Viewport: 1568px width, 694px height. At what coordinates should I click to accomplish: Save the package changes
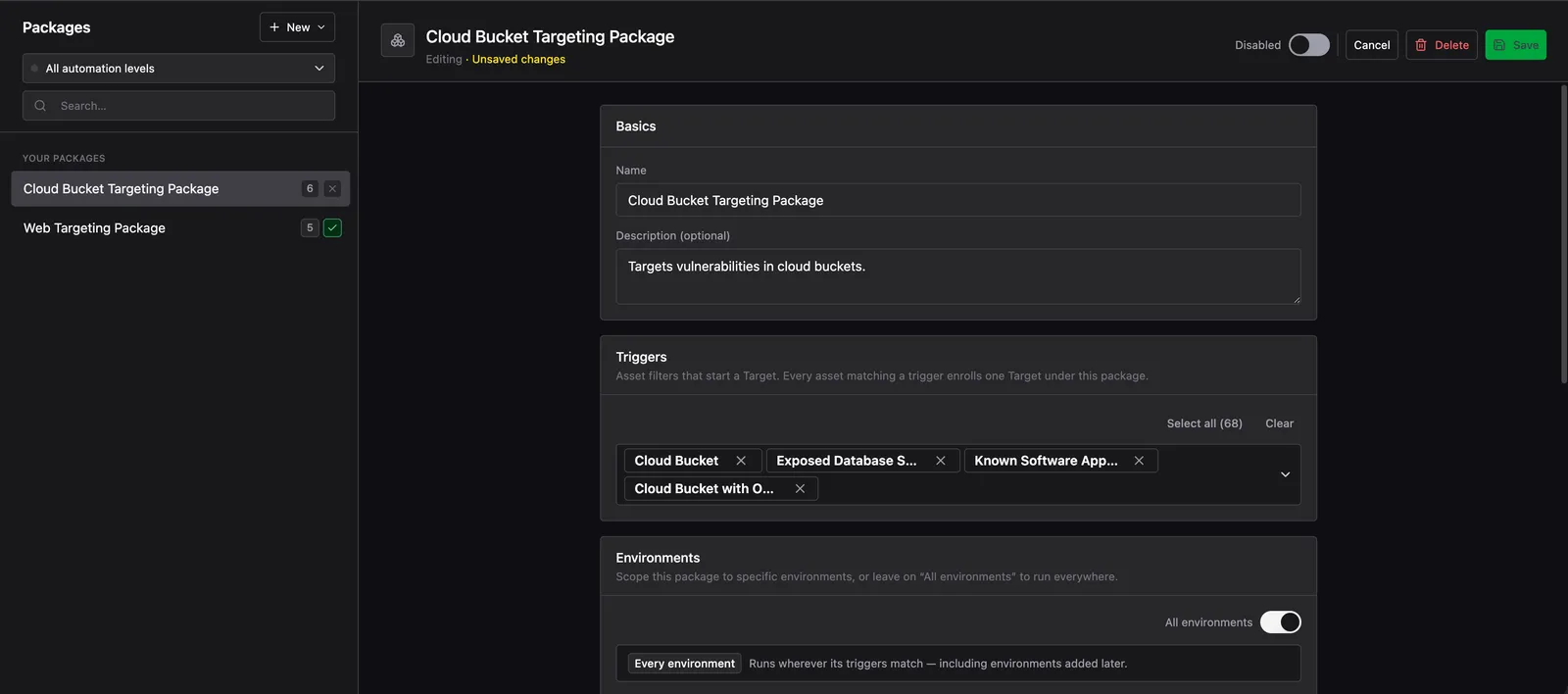coord(1515,45)
